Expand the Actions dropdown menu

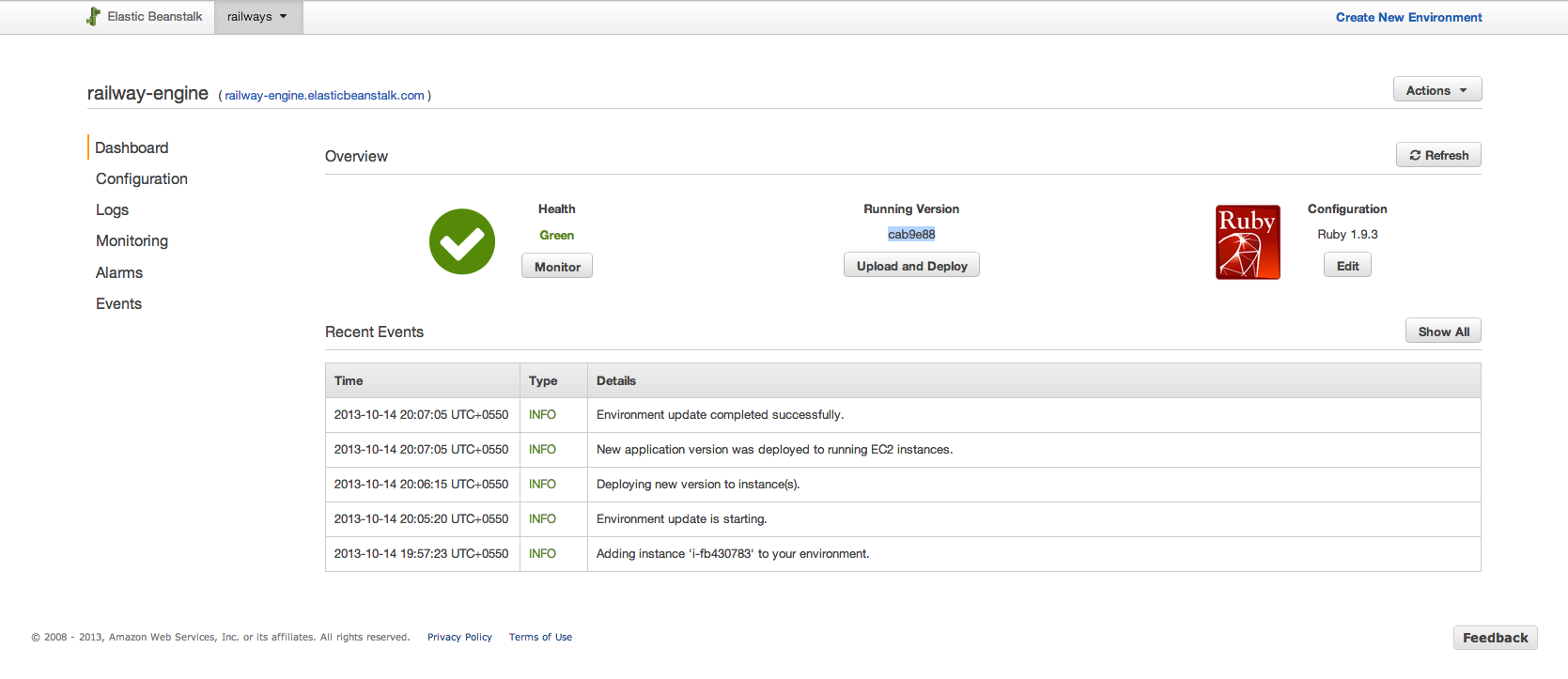[x=1436, y=90]
